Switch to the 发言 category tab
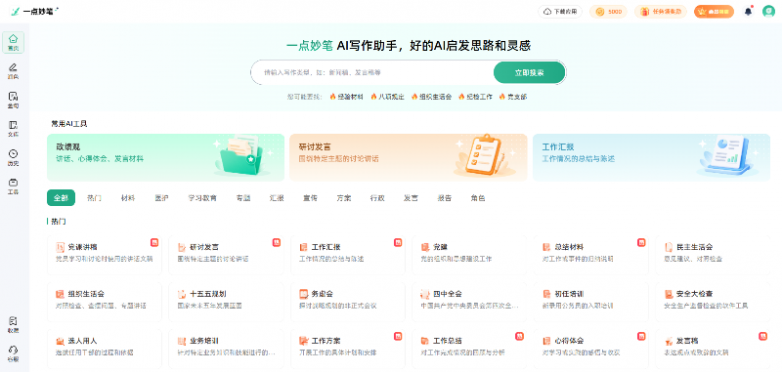The width and height of the screenshot is (782, 372). click(410, 198)
